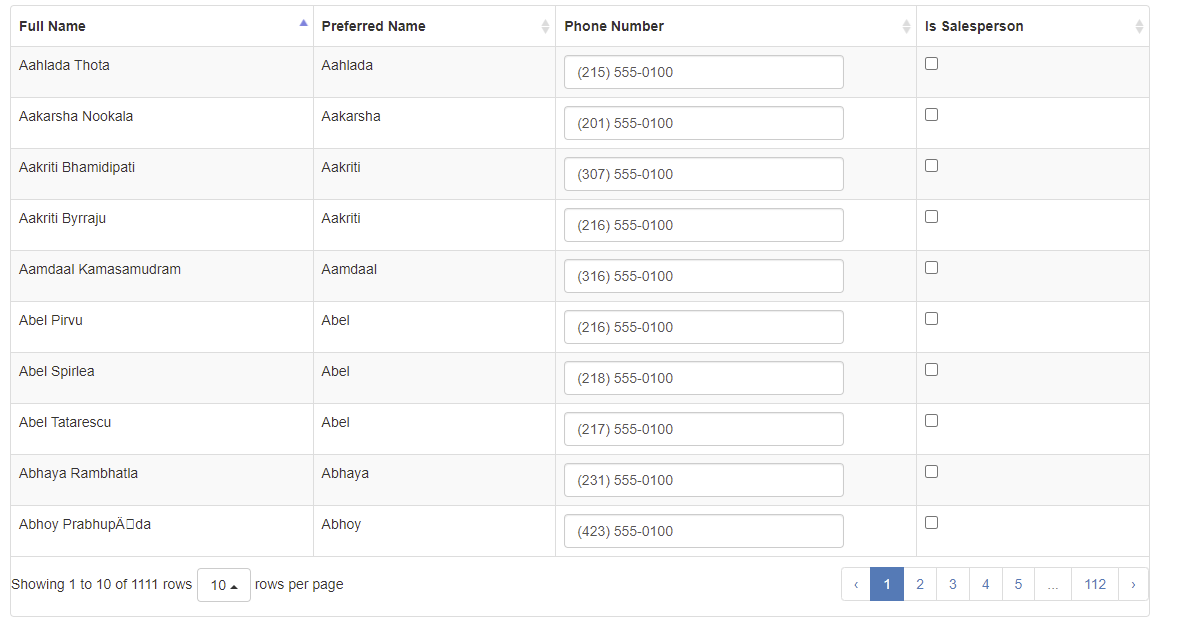
Task: Click the collapse arrow on the page size selector
Action: point(232,584)
